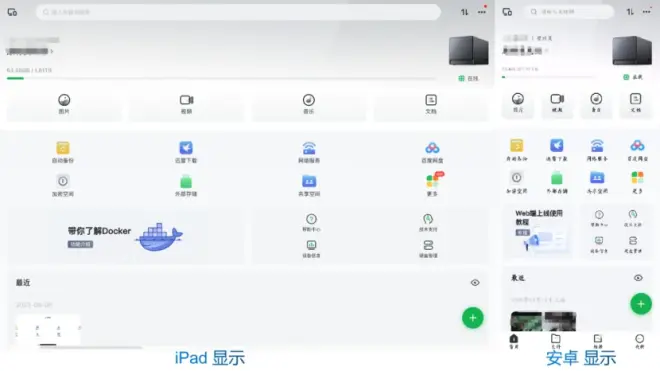Click the search field in iPad view
This screenshot has height=371, width=660.
pyautogui.click(x=238, y=12)
